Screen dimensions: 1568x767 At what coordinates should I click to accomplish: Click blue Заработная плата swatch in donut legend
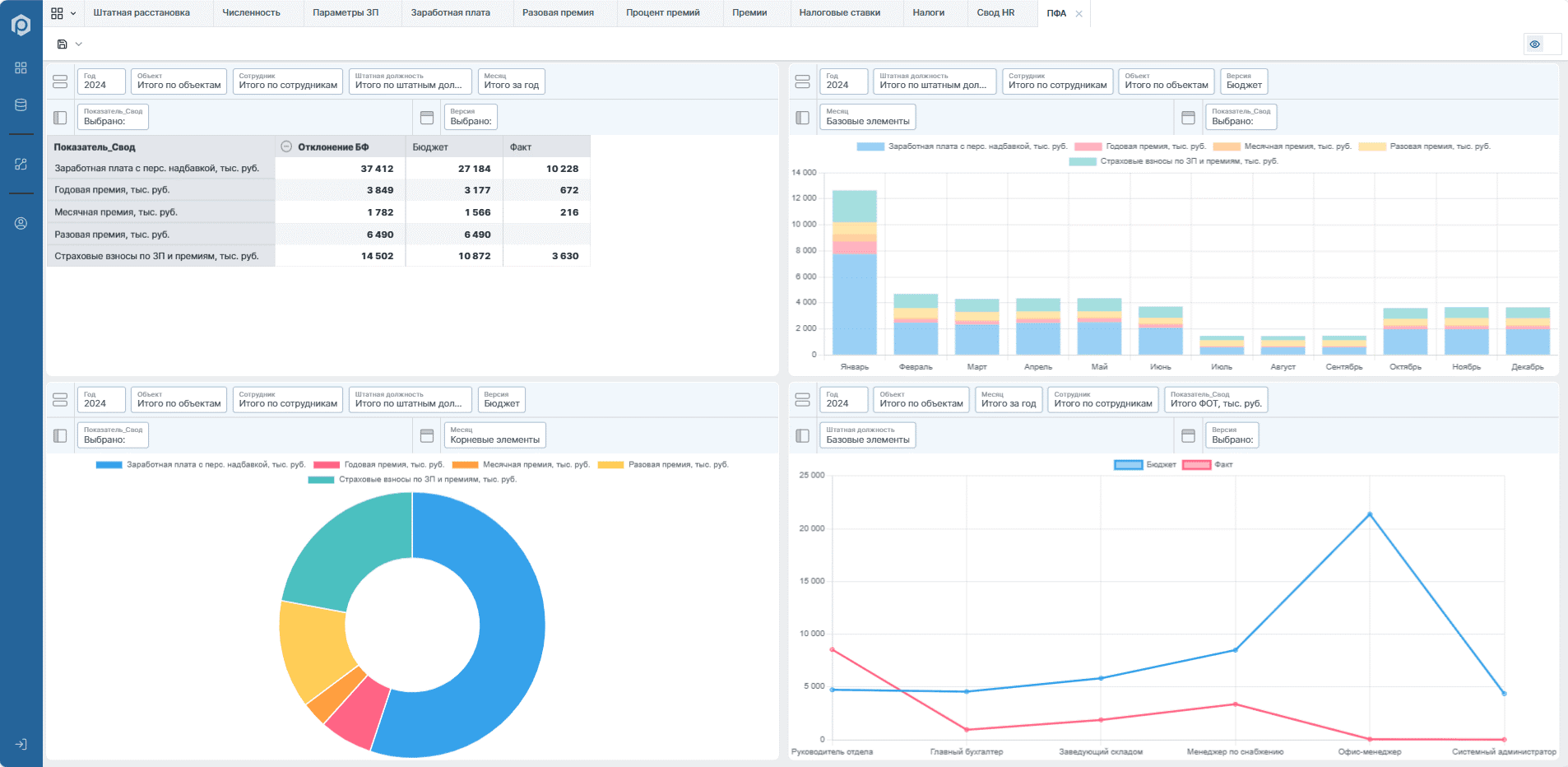click(109, 465)
